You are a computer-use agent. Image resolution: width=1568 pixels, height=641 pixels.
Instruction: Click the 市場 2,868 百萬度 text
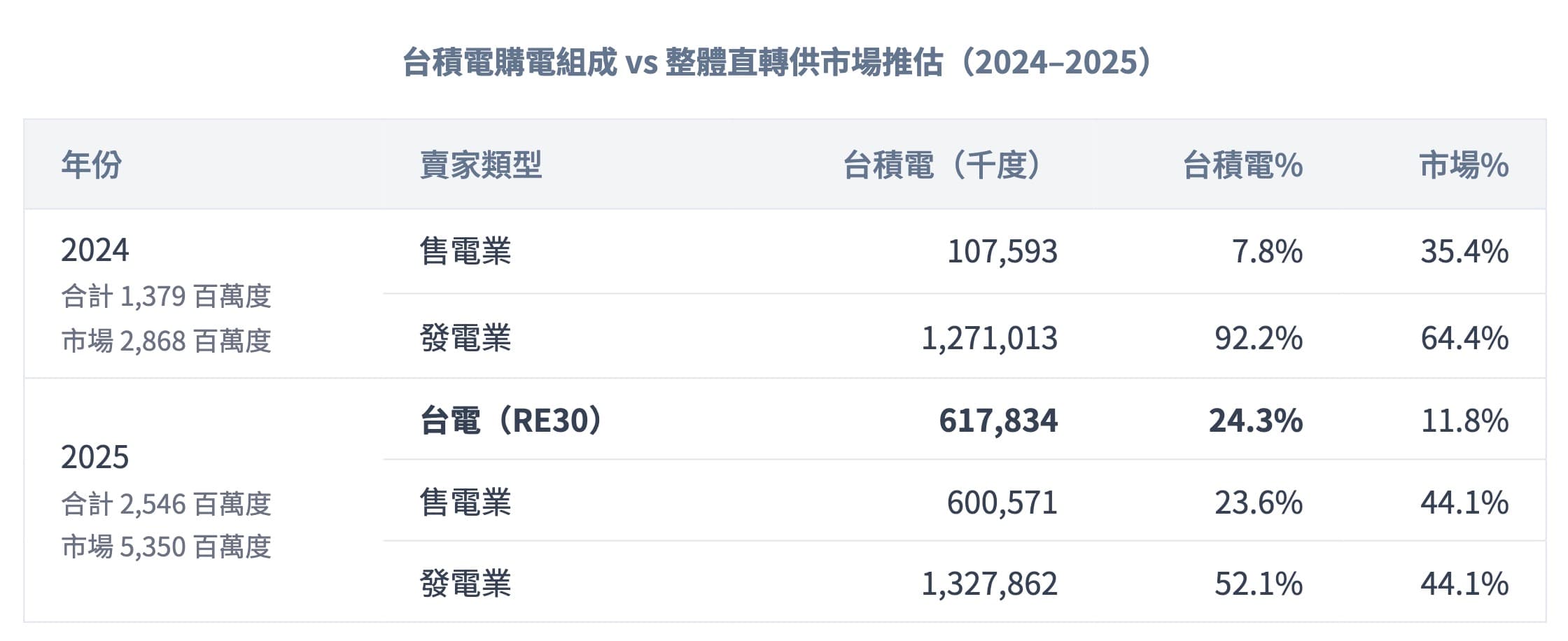pos(166,341)
